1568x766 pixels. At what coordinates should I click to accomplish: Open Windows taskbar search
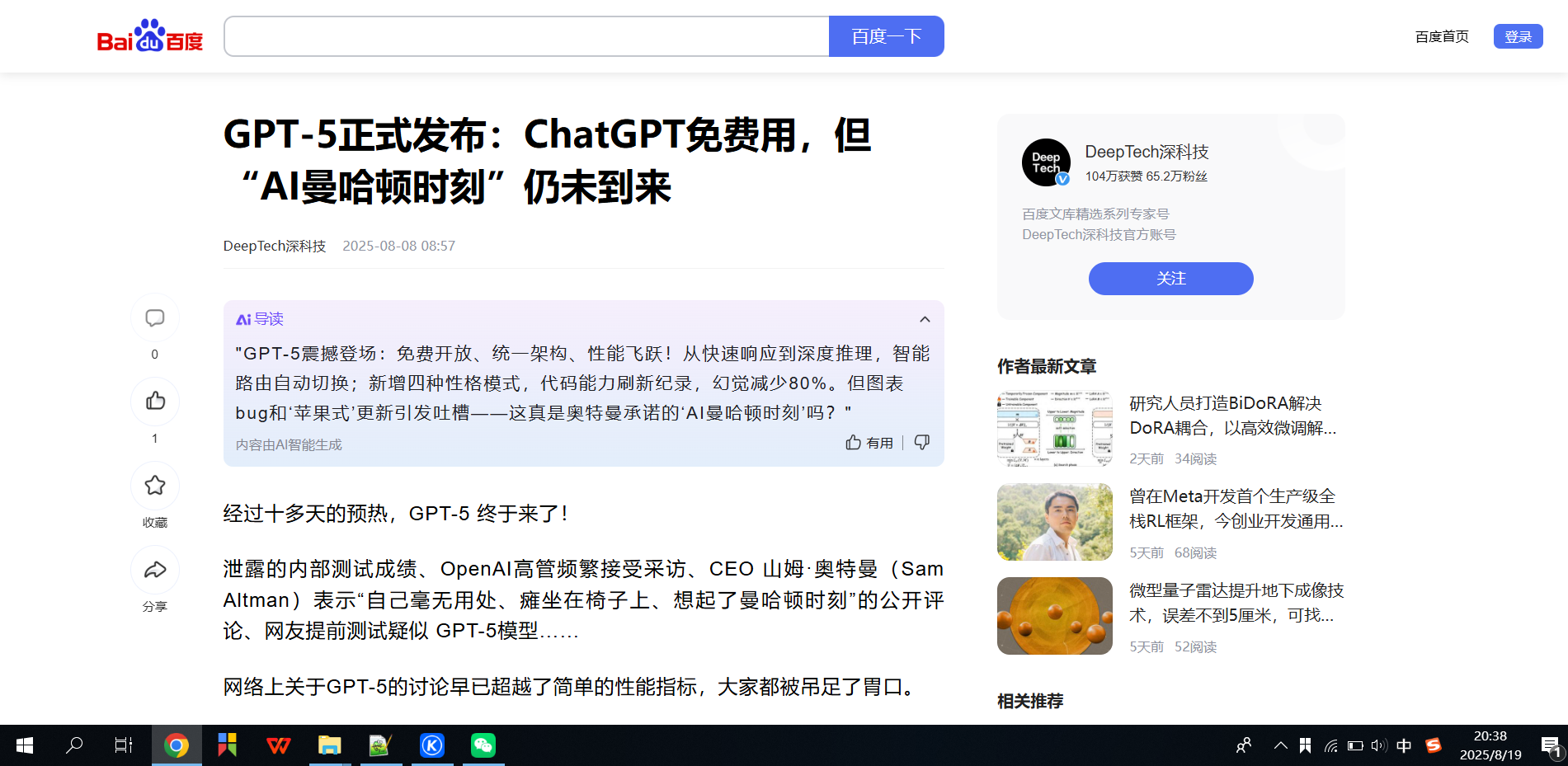coord(74,745)
